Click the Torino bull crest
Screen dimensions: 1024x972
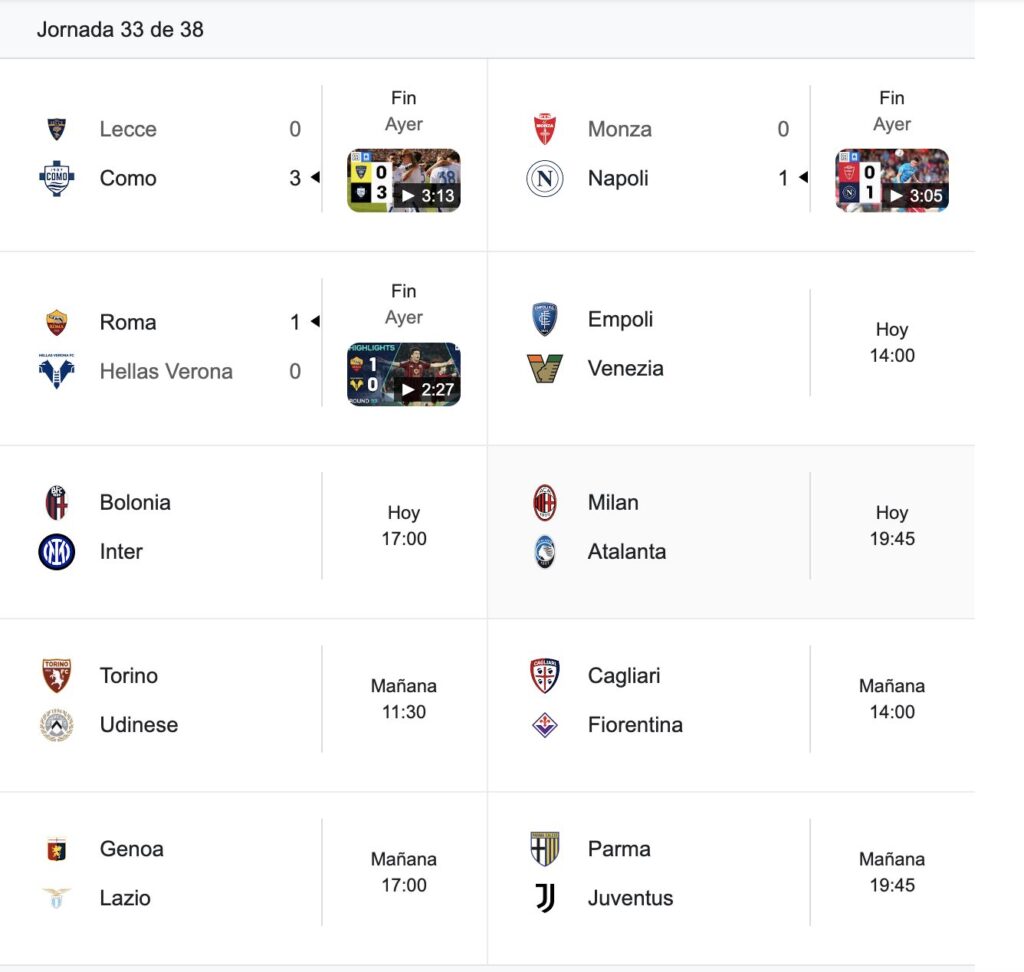tap(57, 675)
